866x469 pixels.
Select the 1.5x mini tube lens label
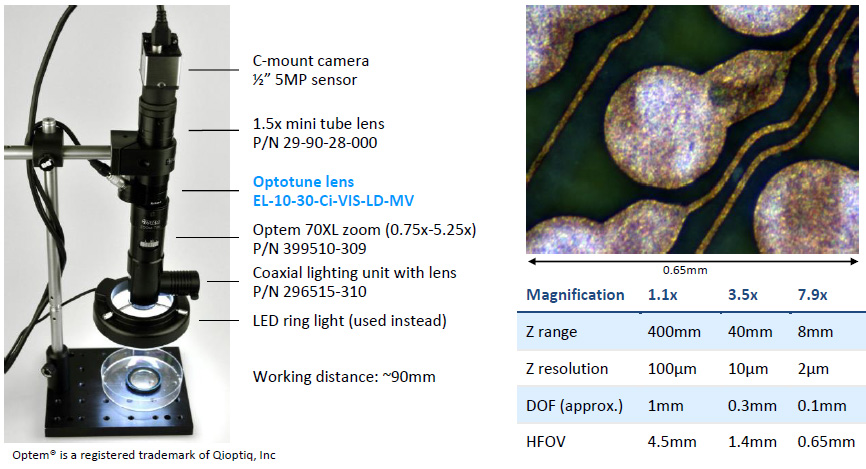(318, 124)
